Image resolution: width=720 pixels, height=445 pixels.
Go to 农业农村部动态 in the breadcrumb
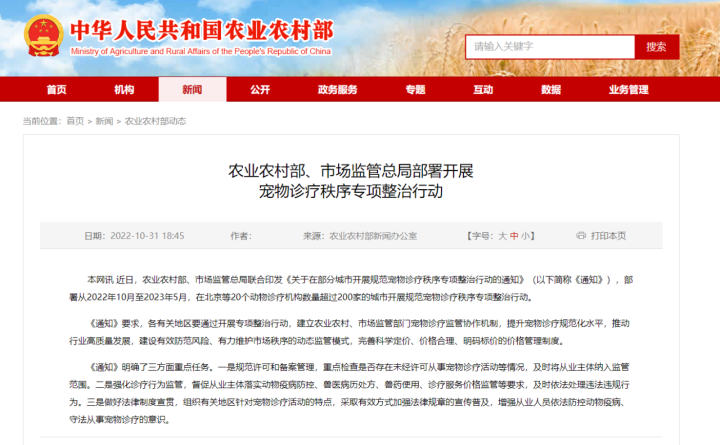click(x=155, y=121)
